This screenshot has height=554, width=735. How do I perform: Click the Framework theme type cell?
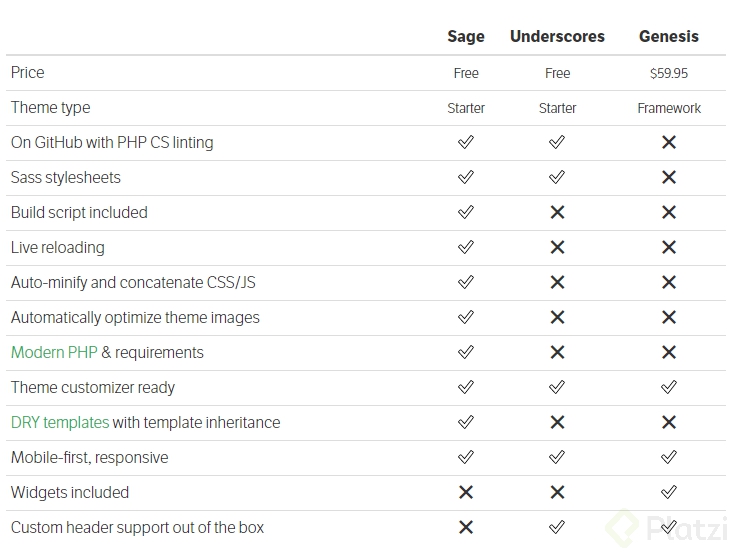tap(669, 108)
